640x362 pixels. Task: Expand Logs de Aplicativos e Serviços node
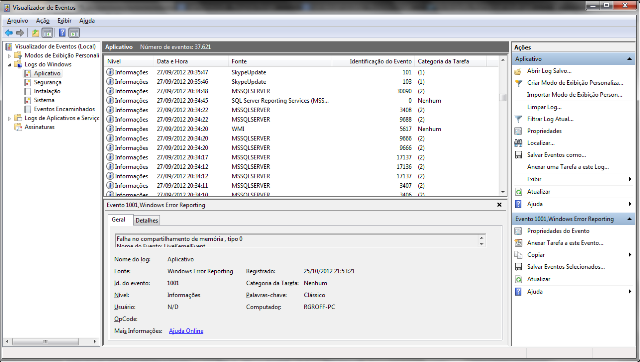click(9, 118)
